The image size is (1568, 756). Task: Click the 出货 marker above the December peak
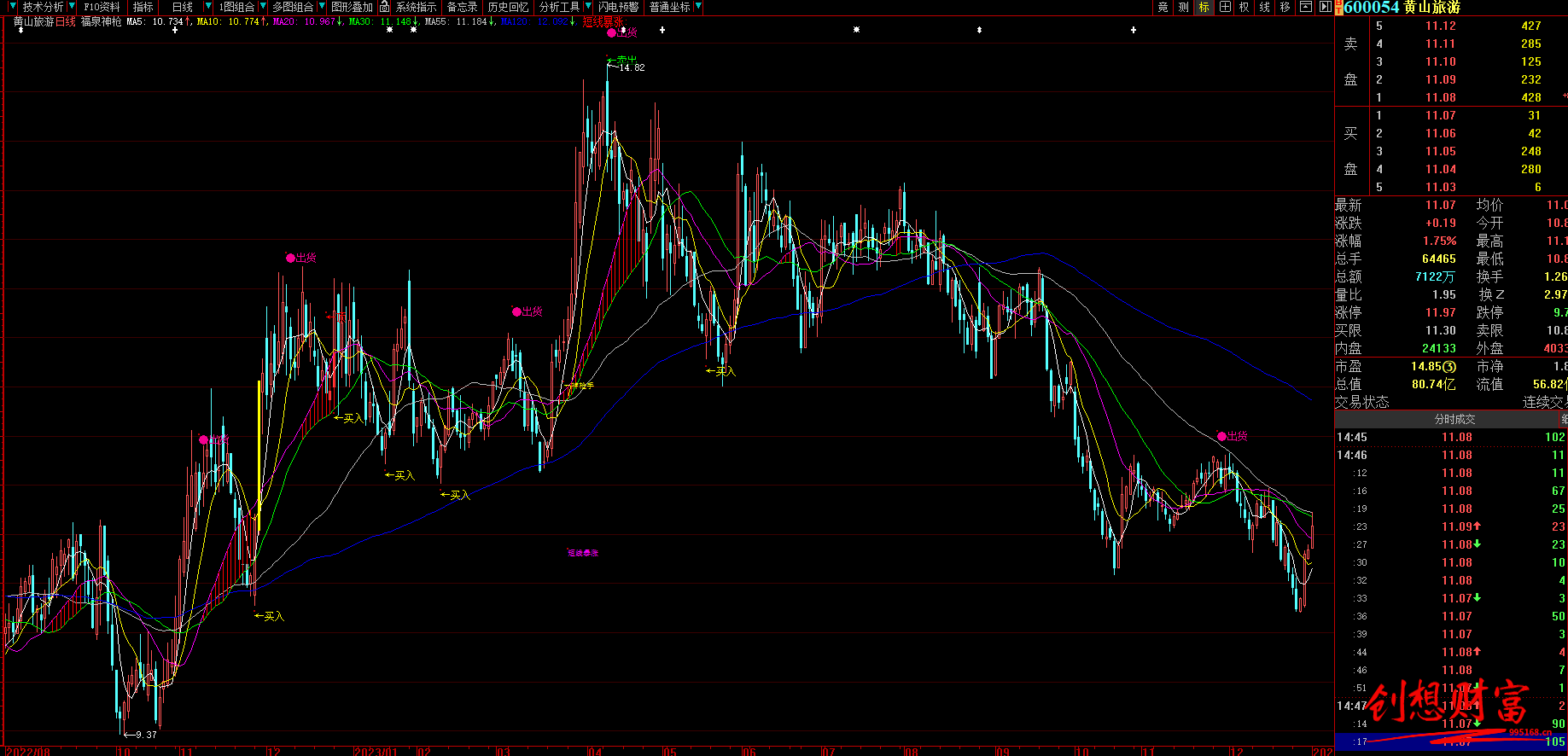(301, 258)
